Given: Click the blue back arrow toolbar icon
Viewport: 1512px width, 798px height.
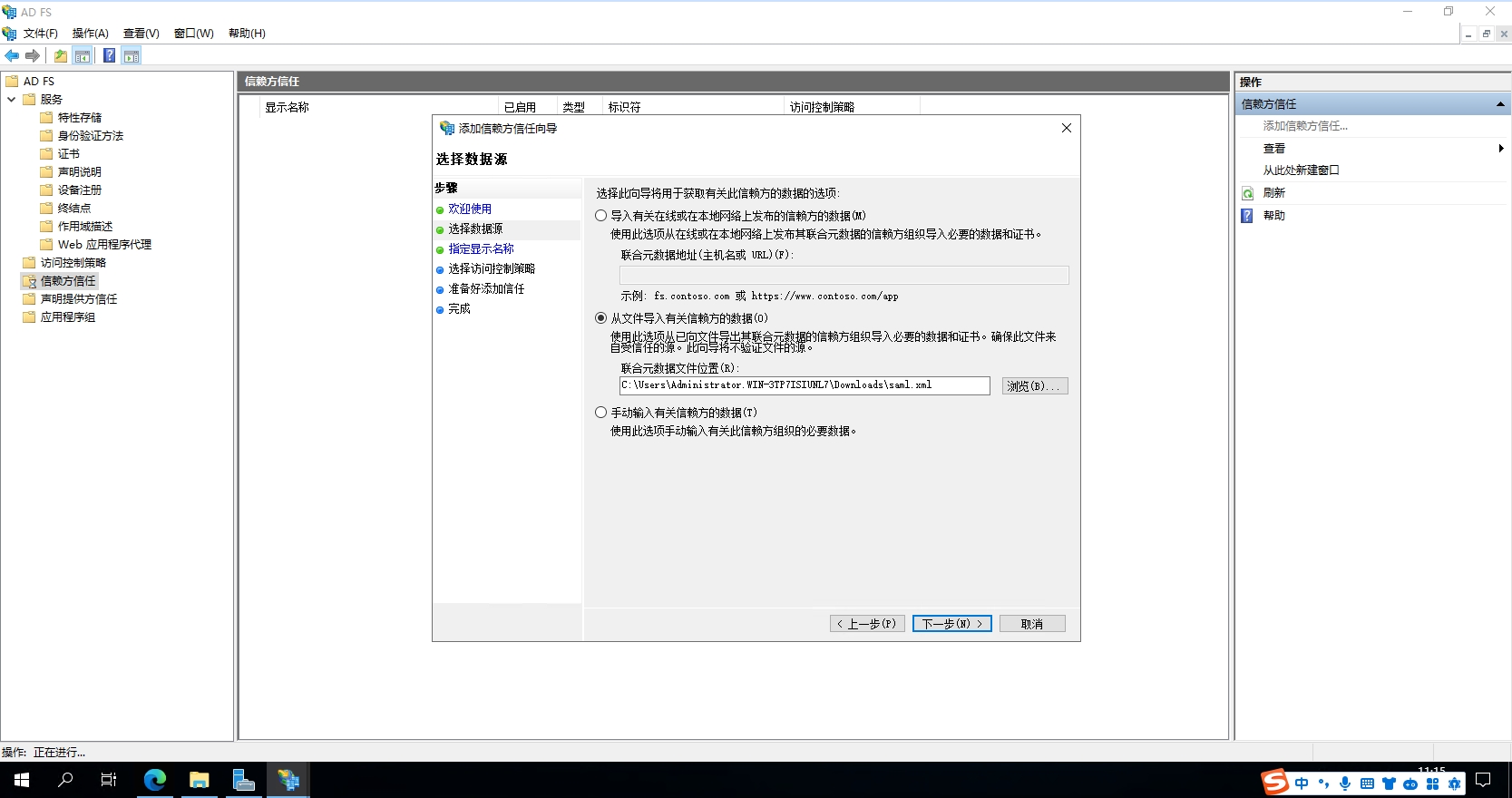Looking at the screenshot, I should [x=12, y=56].
